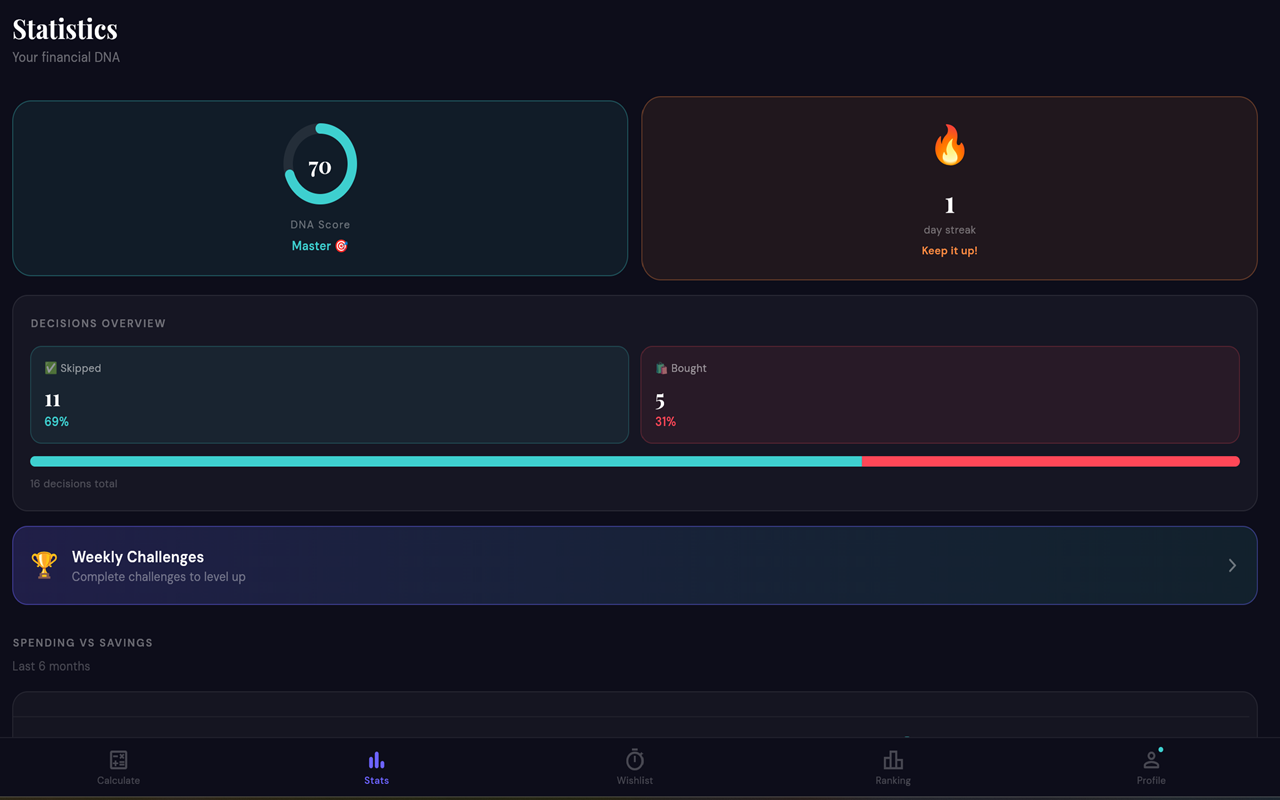The width and height of the screenshot is (1280, 800).
Task: Click the teal skipped portion of decisions bar
Action: coord(446,461)
